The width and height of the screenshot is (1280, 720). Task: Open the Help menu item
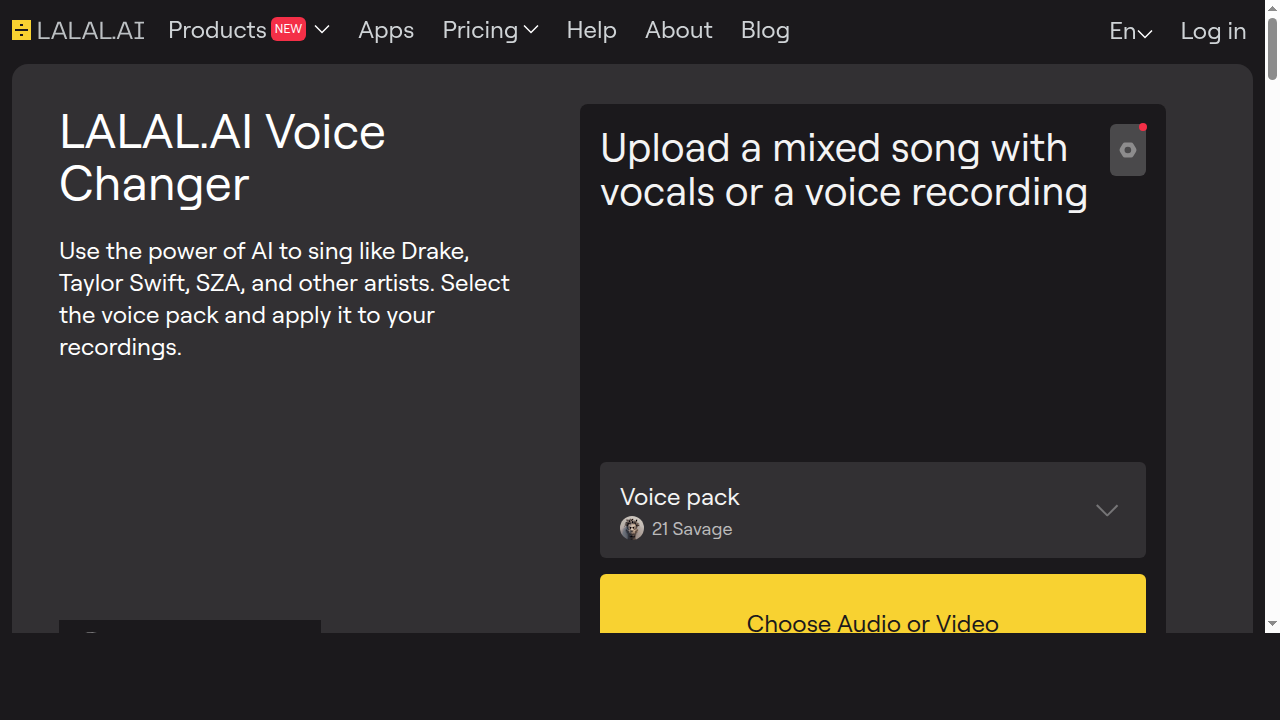(x=591, y=30)
